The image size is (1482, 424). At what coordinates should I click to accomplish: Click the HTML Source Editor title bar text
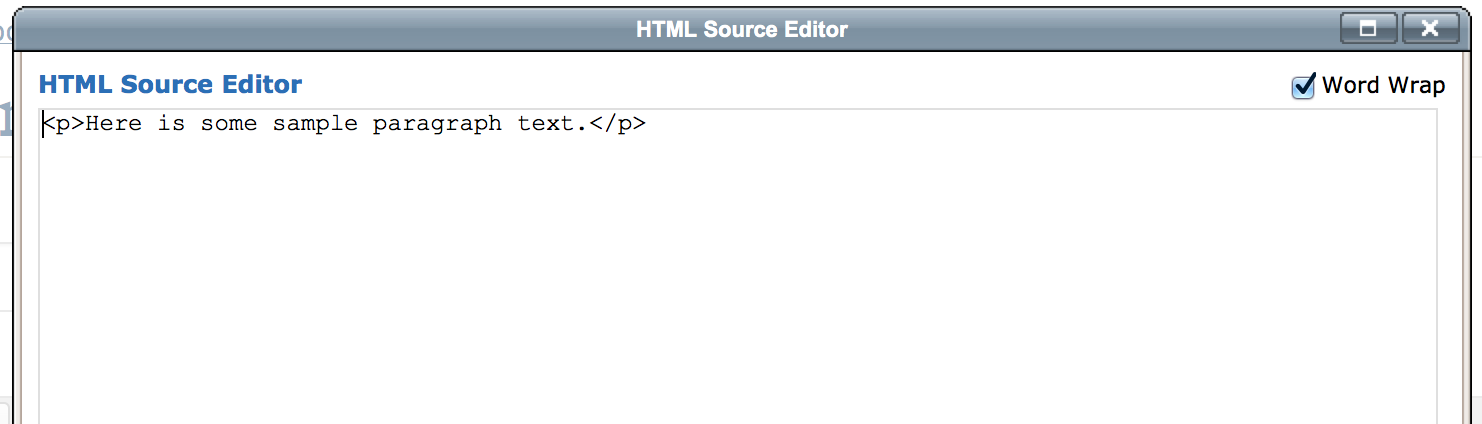tap(741, 30)
